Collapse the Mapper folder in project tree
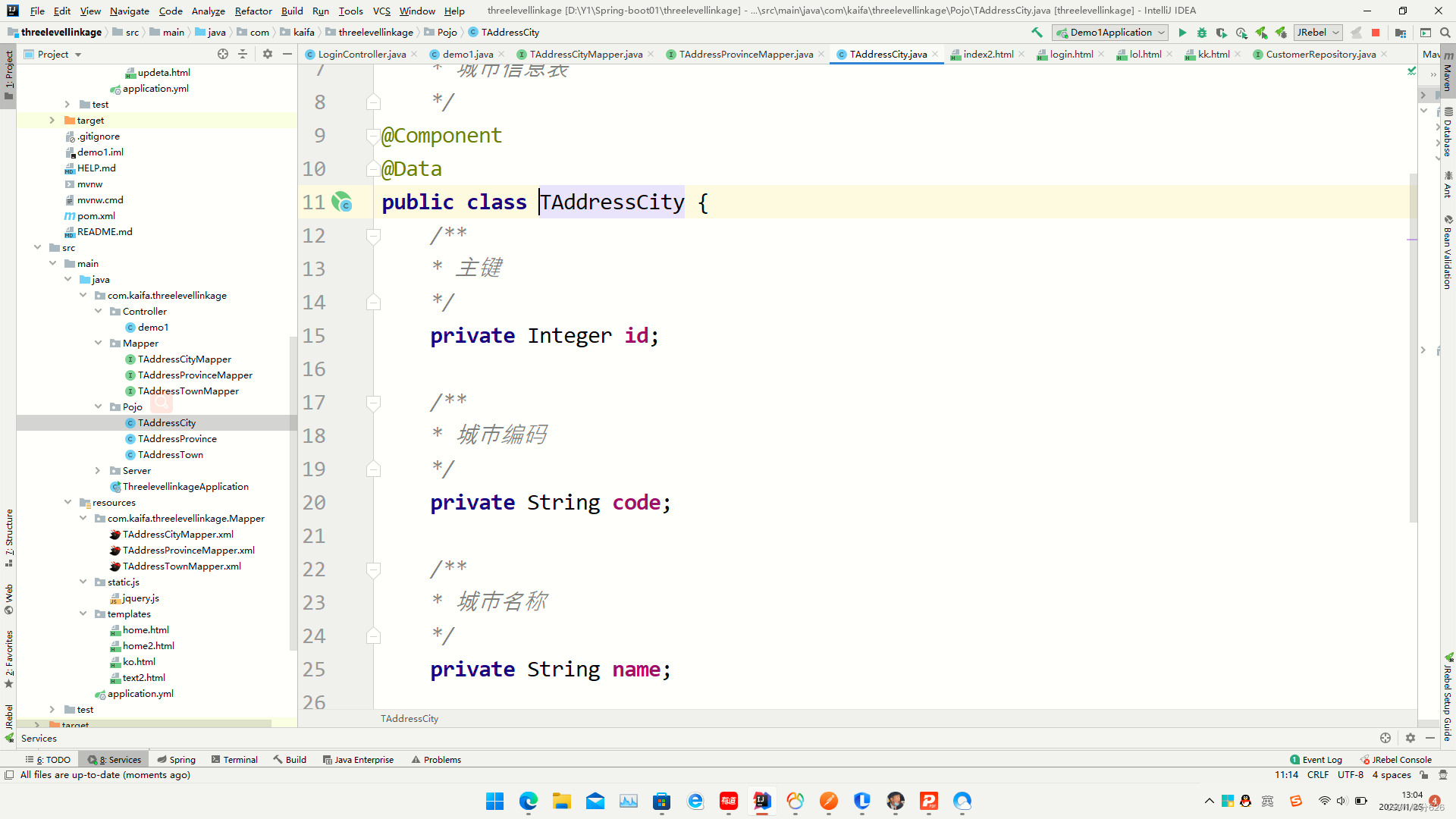Image resolution: width=1456 pixels, height=819 pixels. tap(98, 344)
